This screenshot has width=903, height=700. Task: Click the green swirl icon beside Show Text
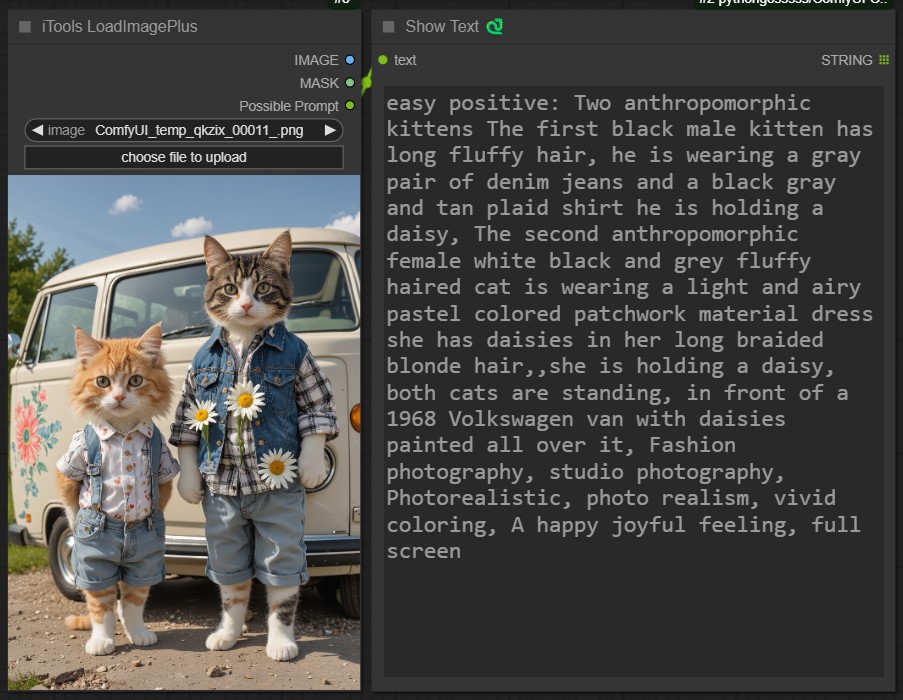495,26
